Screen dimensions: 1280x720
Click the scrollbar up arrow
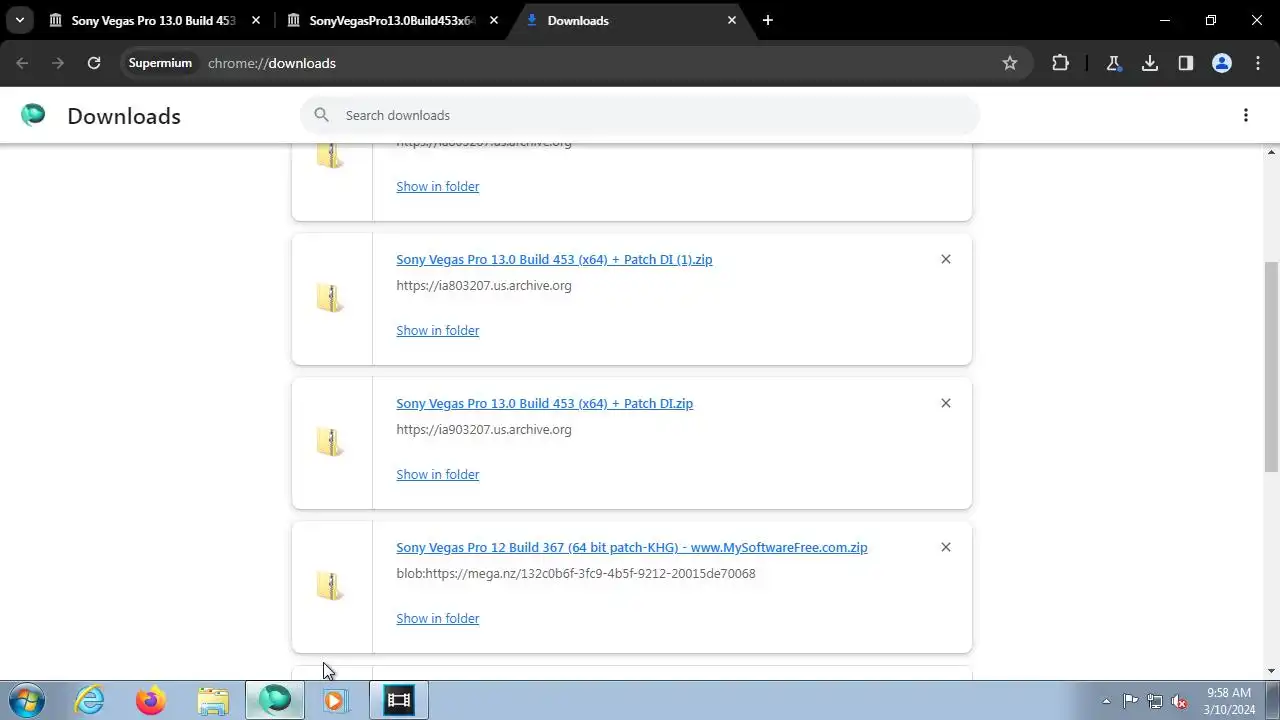point(1272,152)
